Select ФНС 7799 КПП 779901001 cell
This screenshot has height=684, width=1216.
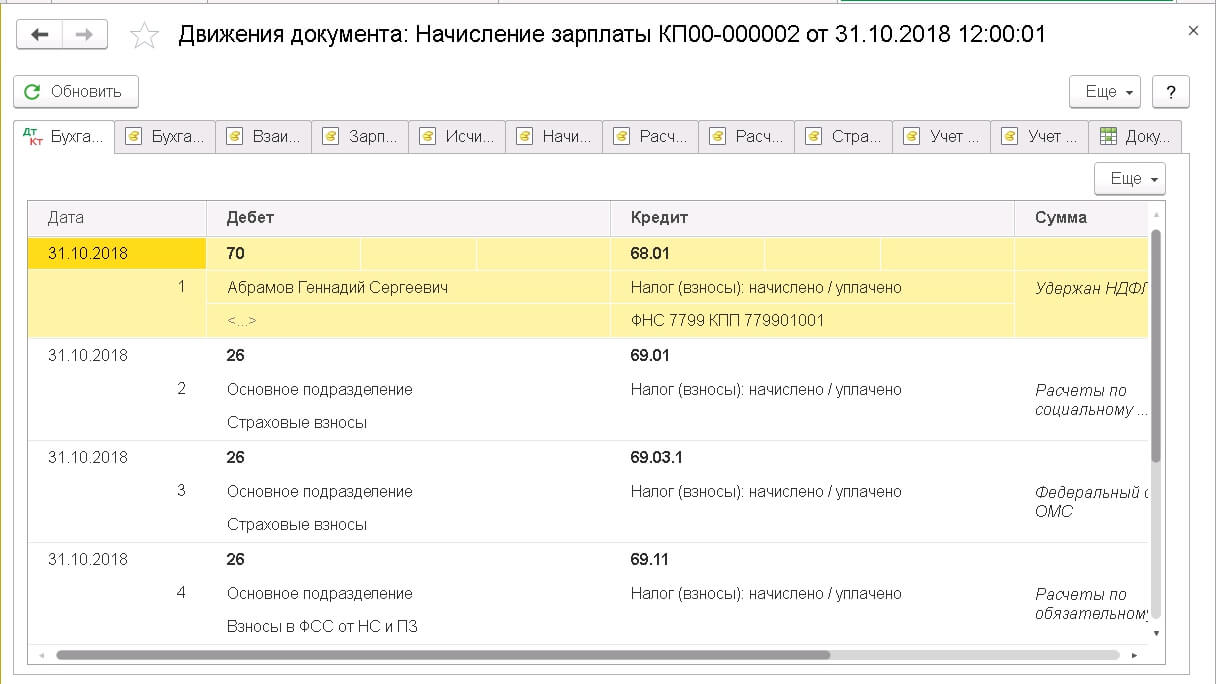click(813, 321)
